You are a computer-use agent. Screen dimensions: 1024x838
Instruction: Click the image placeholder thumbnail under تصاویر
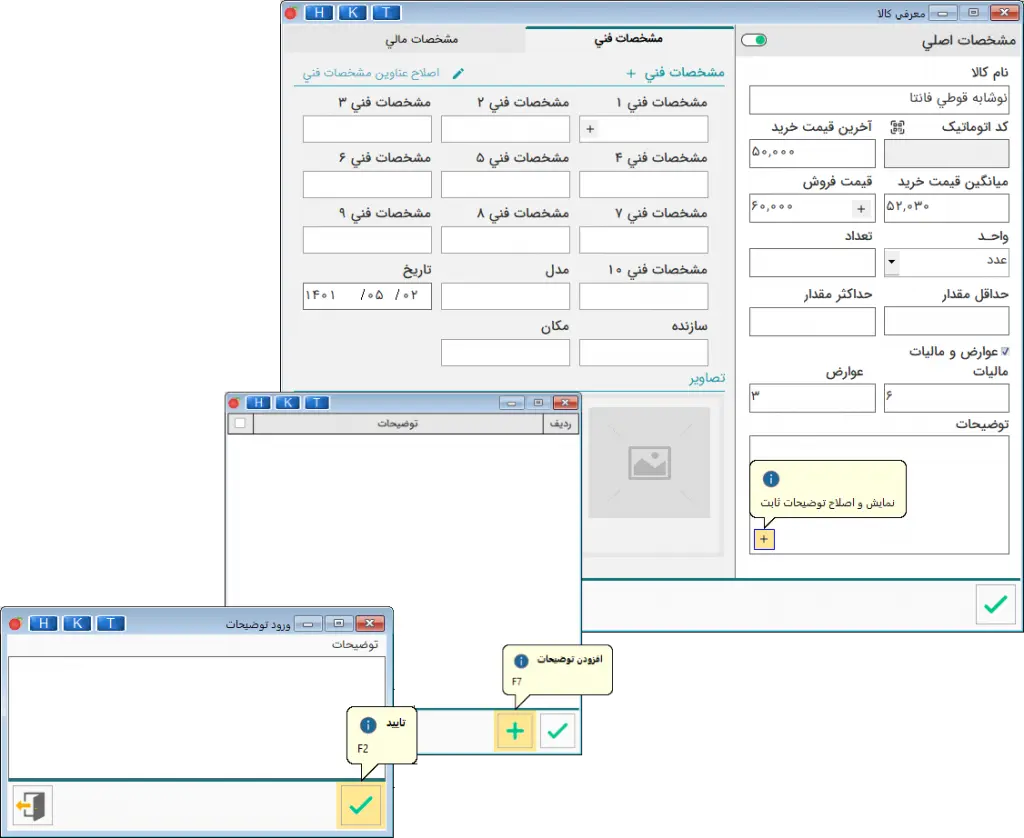(x=649, y=462)
